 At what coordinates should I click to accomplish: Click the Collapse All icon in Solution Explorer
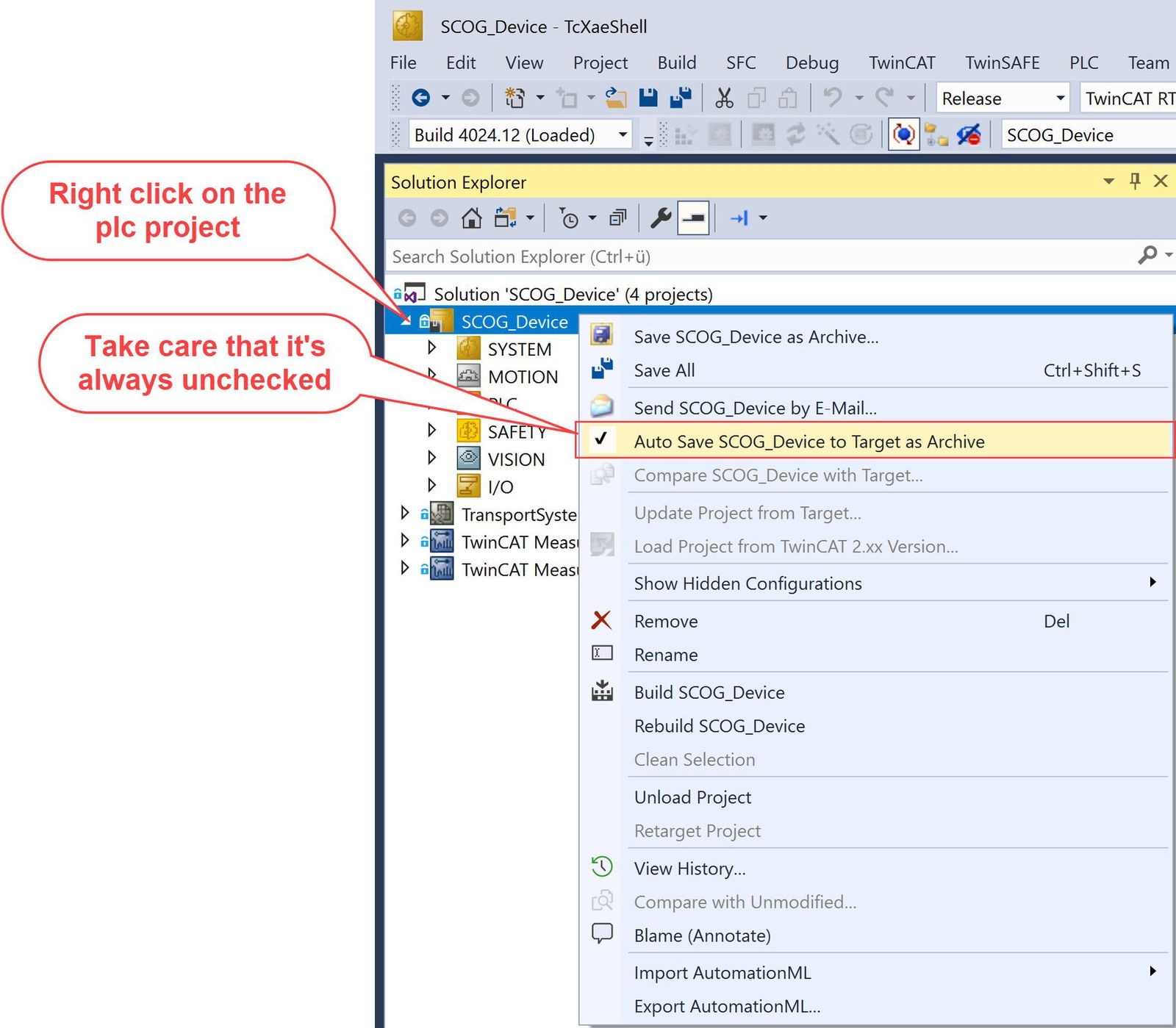(619, 218)
